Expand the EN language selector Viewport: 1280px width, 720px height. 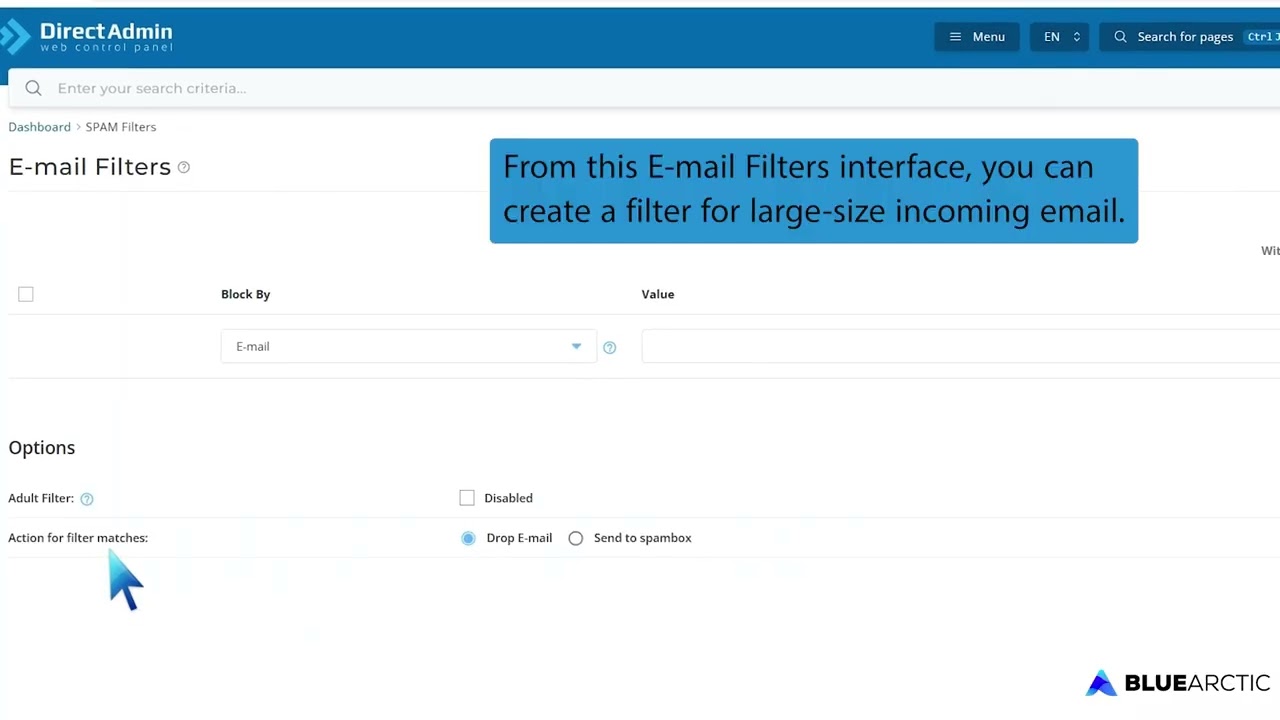tap(1060, 37)
